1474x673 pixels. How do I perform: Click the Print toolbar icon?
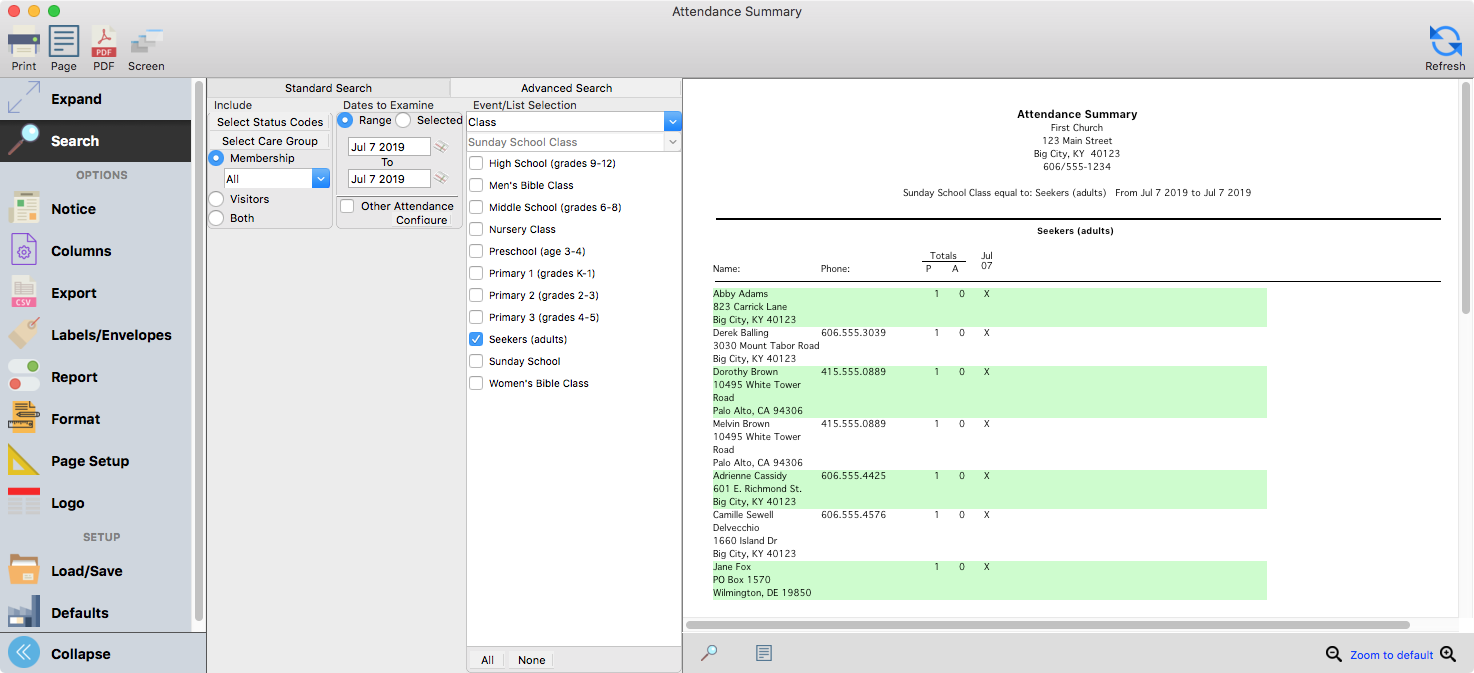tap(23, 43)
